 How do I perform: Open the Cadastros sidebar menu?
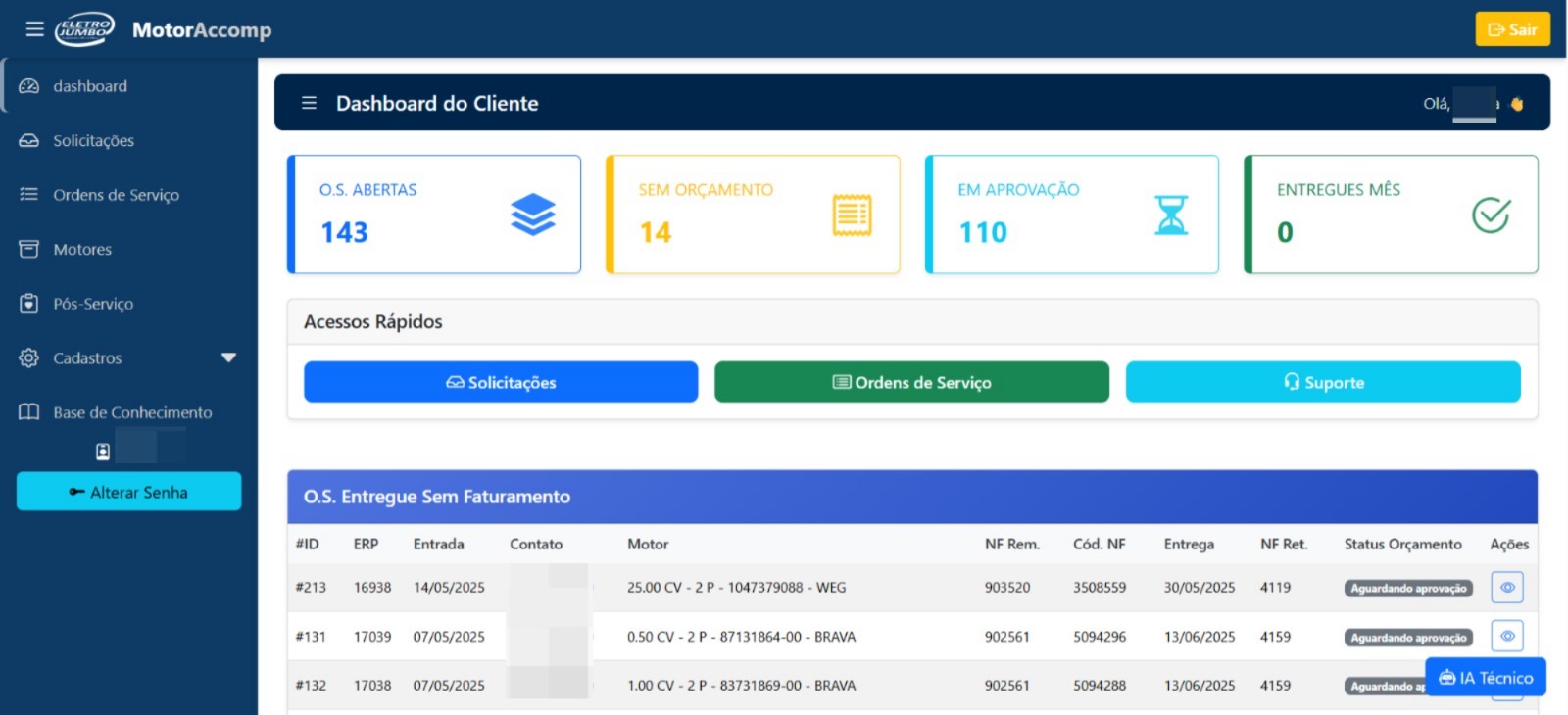(88, 358)
